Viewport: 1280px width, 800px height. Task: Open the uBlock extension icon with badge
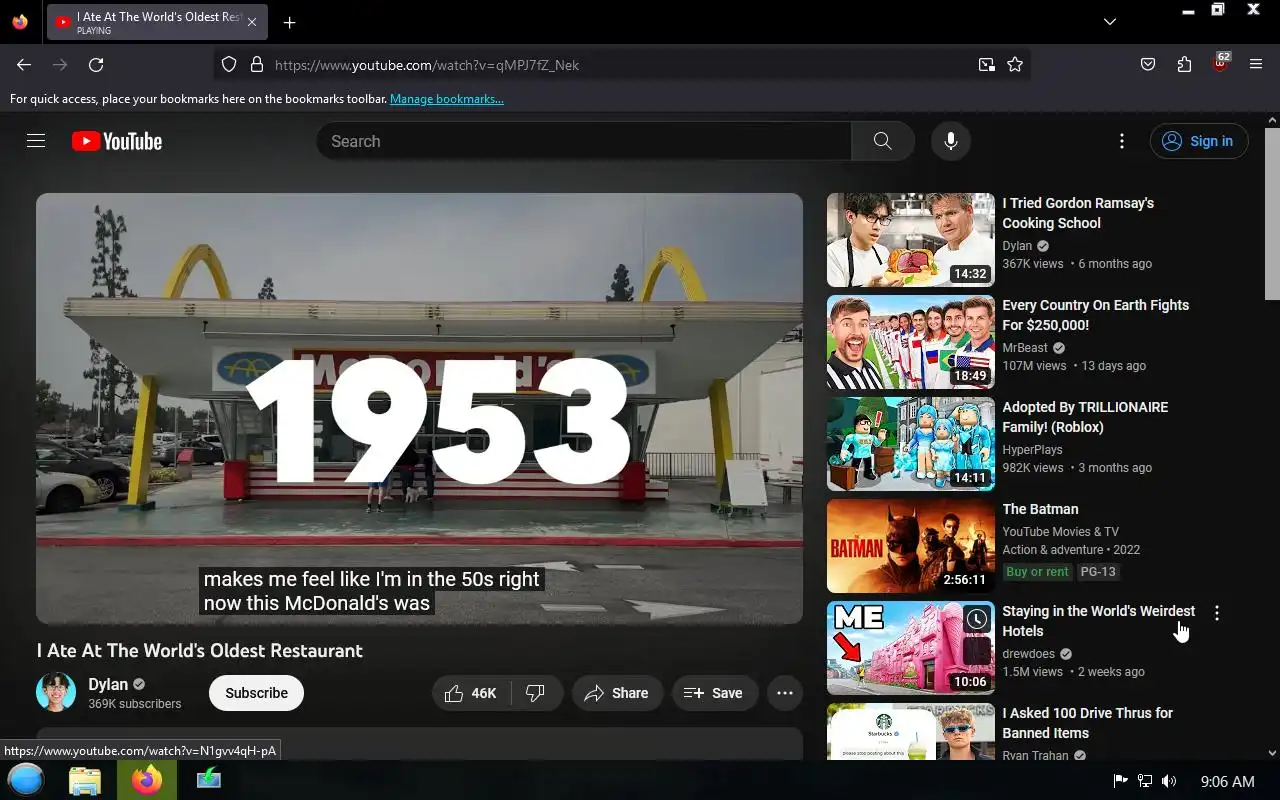(1220, 63)
